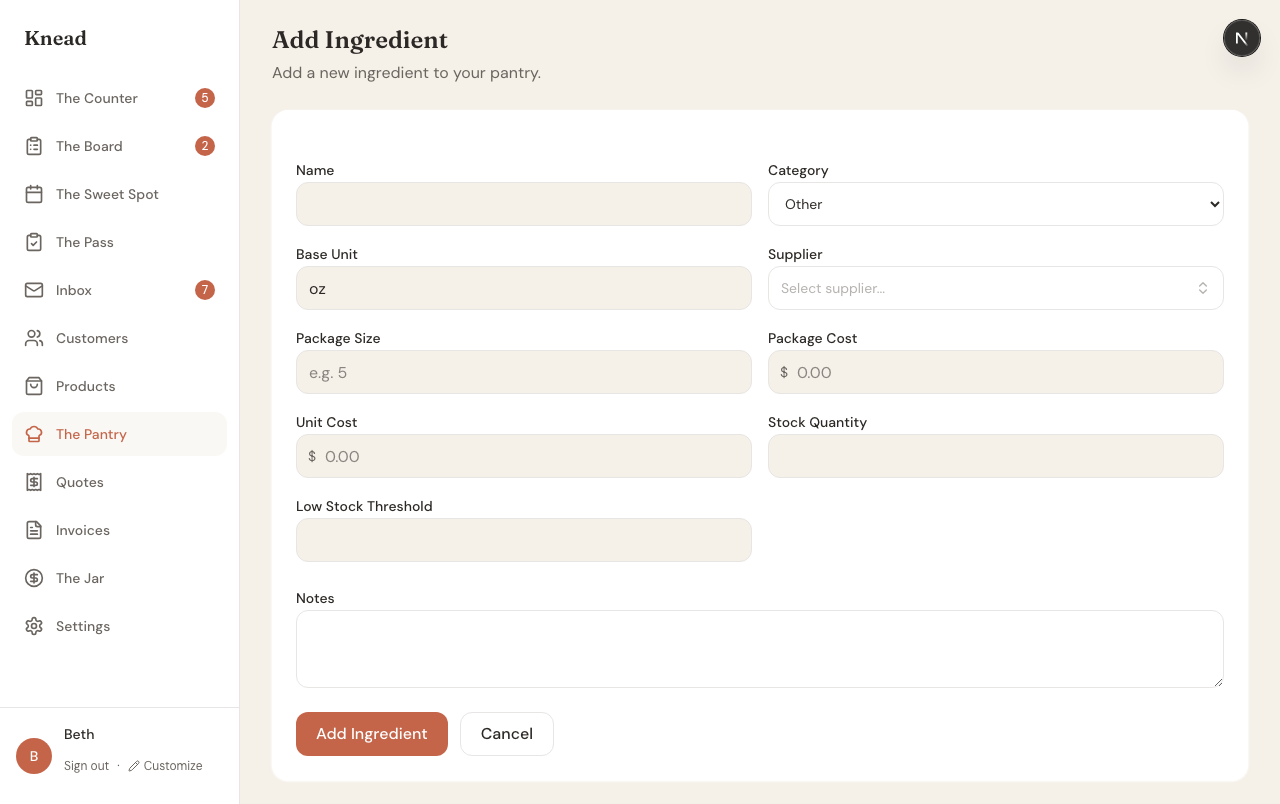Open the Quotes banknote icon
Screen dimensions: 1280x804
point(33,482)
